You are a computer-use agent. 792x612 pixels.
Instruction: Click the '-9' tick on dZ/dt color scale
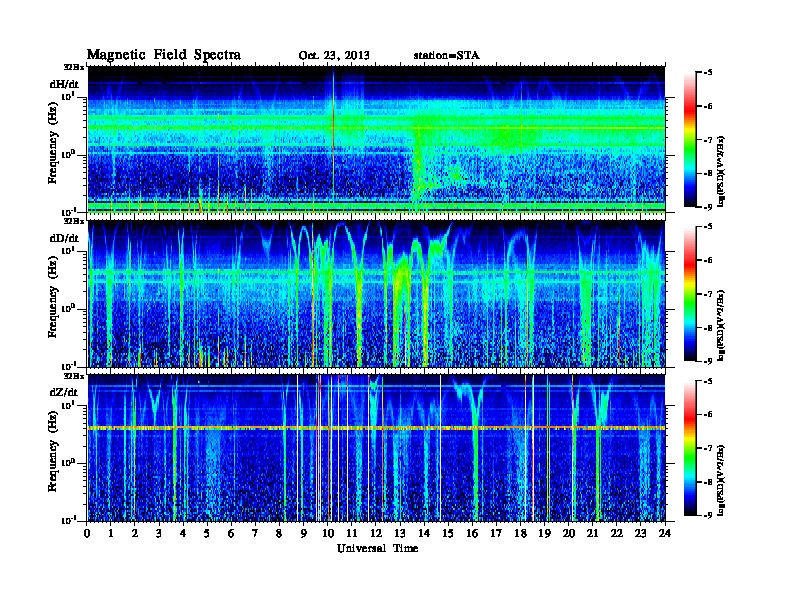click(x=708, y=515)
